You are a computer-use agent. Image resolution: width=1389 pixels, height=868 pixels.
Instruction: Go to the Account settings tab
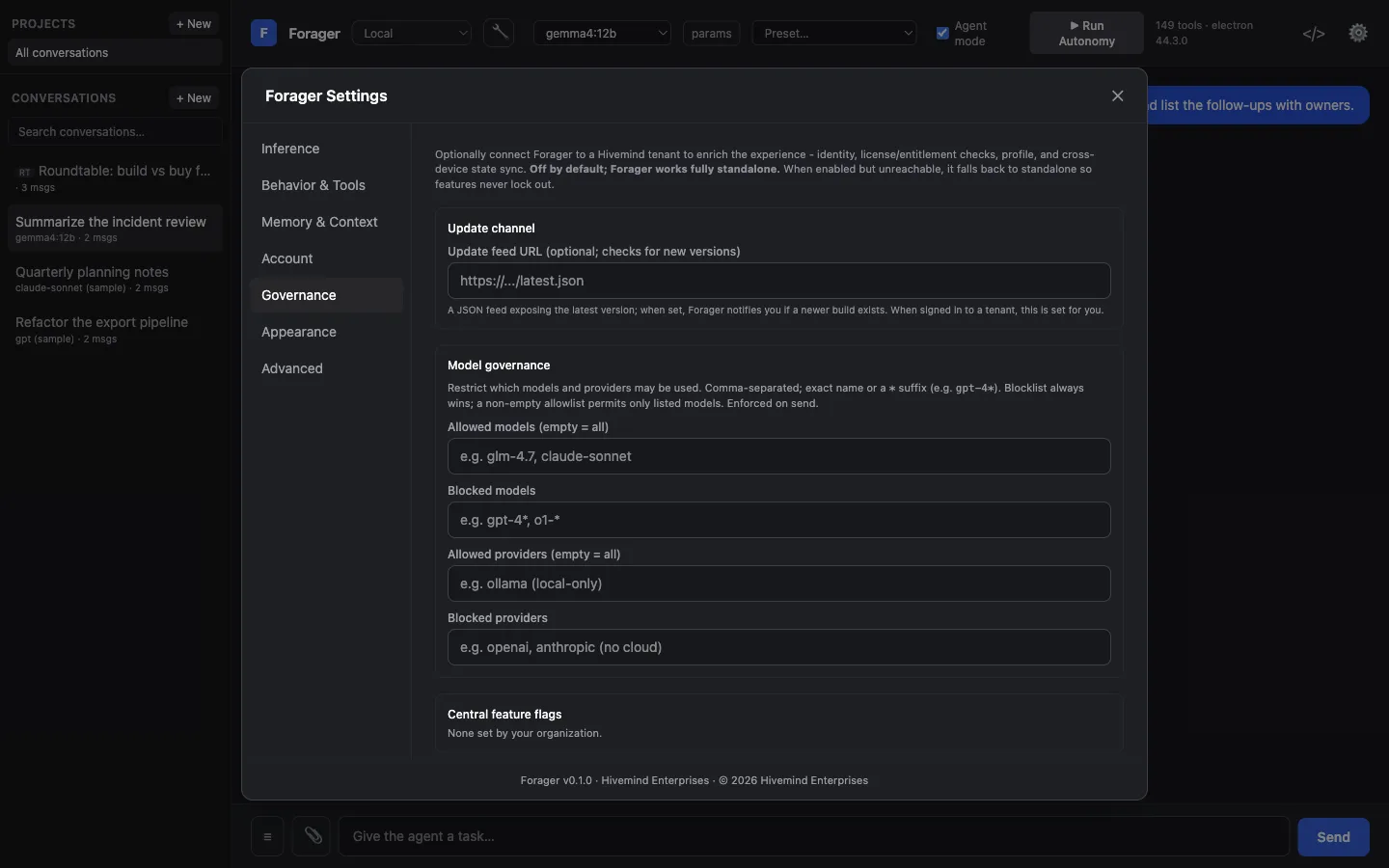tap(326, 258)
